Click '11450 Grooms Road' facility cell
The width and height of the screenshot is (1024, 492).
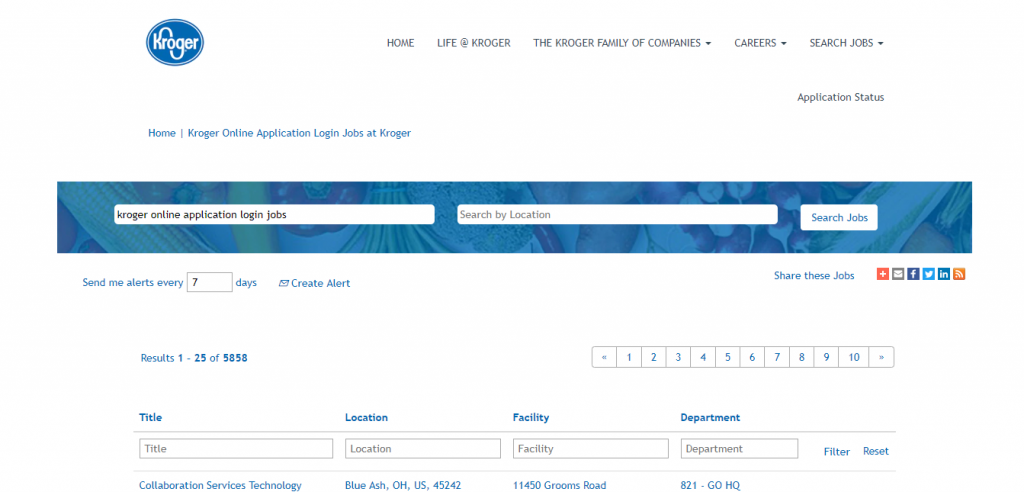(x=560, y=485)
